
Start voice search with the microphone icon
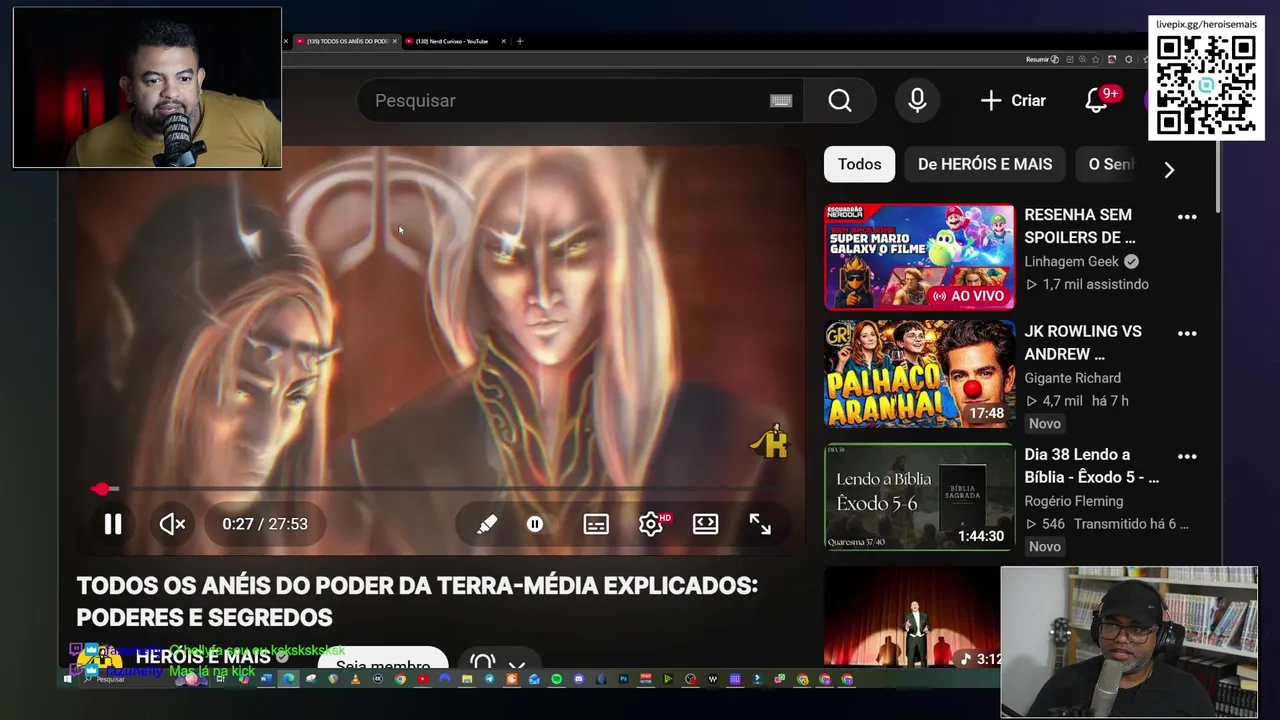click(x=917, y=100)
